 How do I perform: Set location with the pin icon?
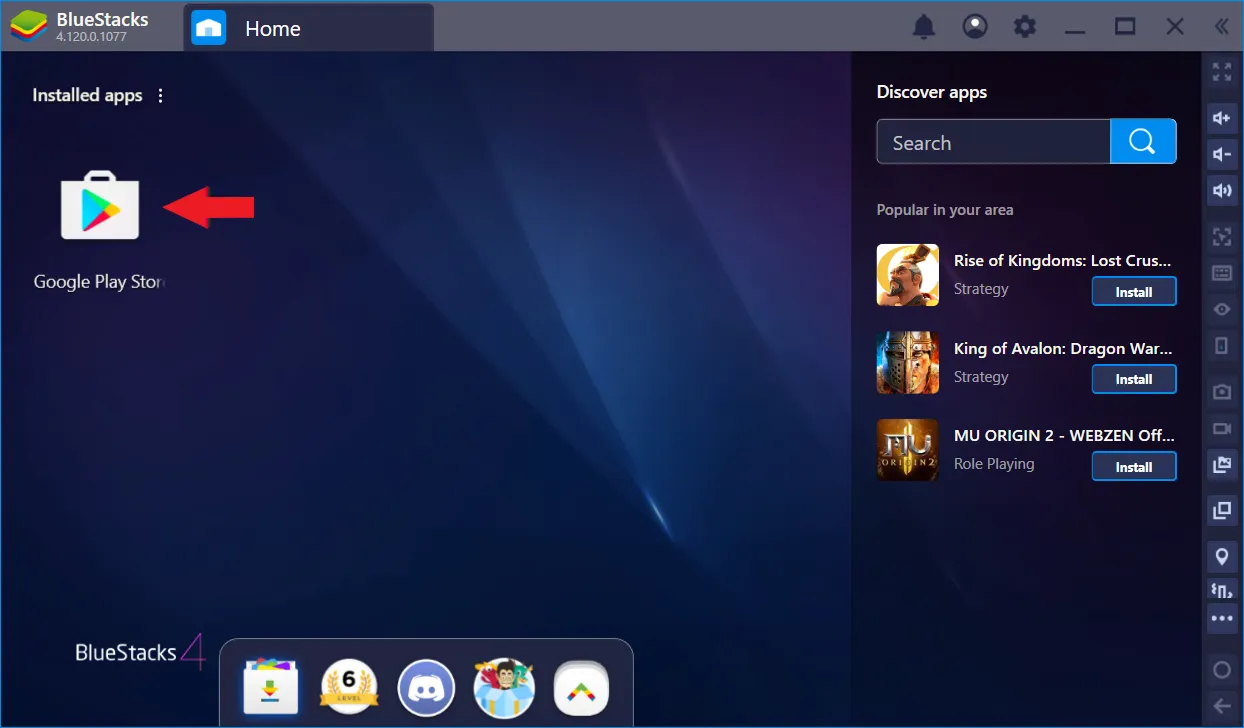coord(1221,557)
